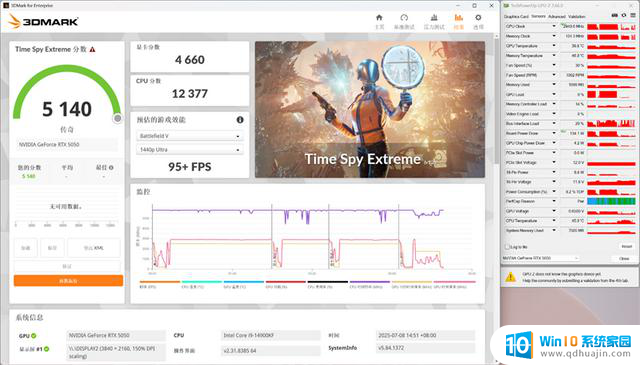Click the PerfCap Reason colored graph bar
Screen dimensions: 640x365
[611, 201]
